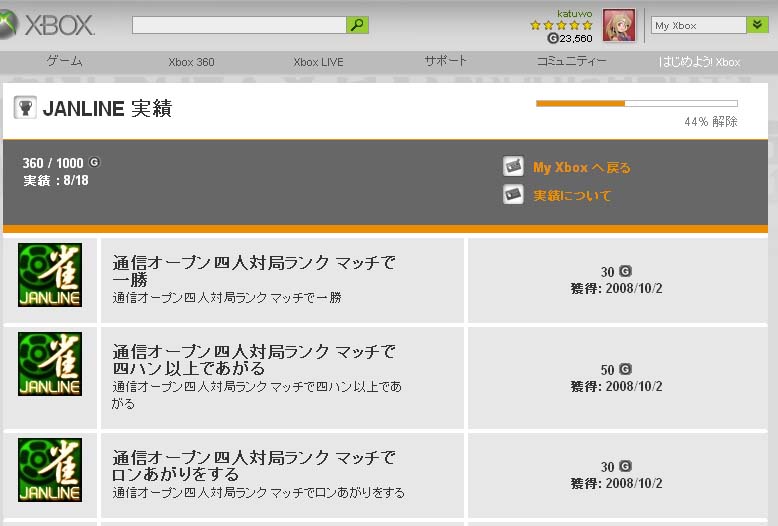Click JANLINE icon for 四ハン以上であがる achievement

click(x=50, y=364)
